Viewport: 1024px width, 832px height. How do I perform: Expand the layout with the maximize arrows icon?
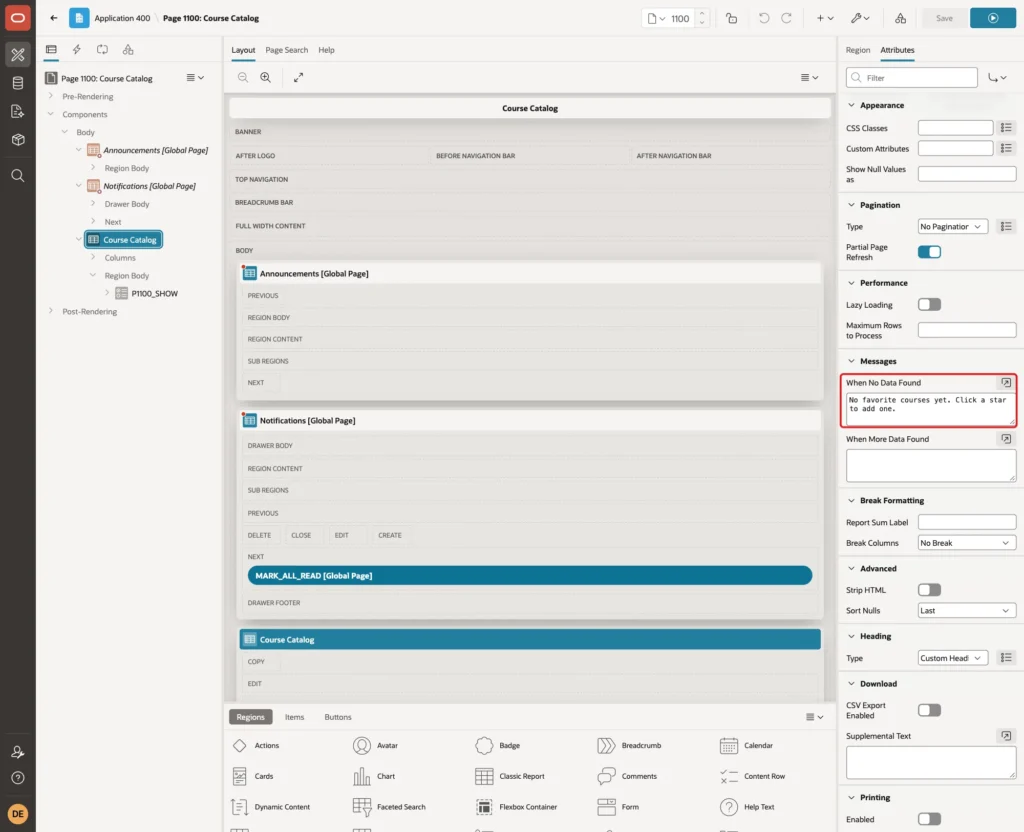(x=298, y=77)
